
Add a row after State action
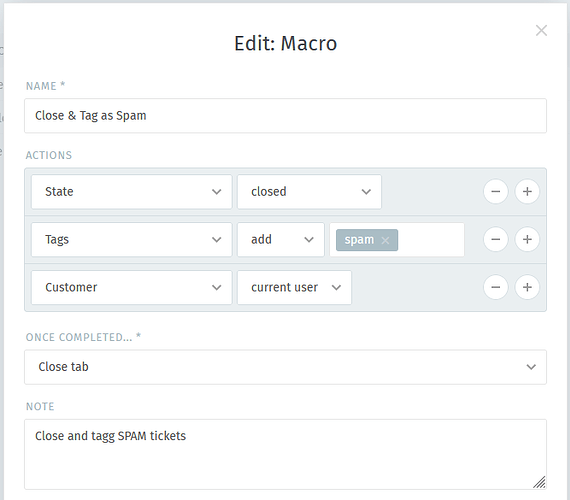[x=527, y=192]
